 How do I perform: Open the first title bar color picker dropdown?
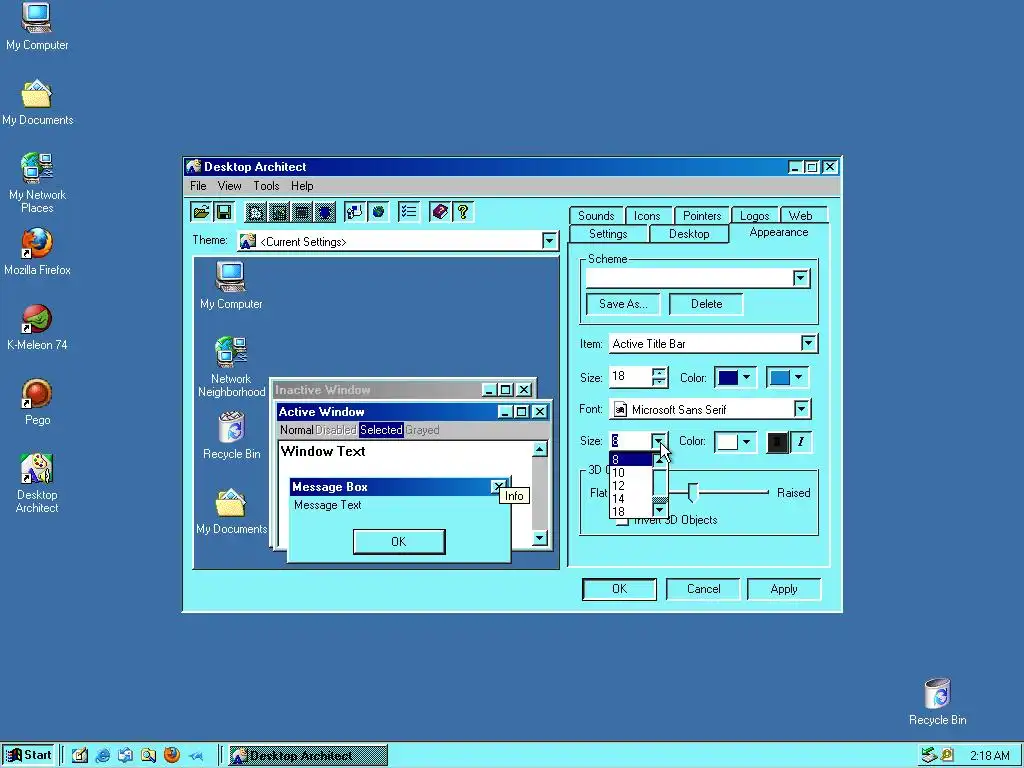pos(746,377)
